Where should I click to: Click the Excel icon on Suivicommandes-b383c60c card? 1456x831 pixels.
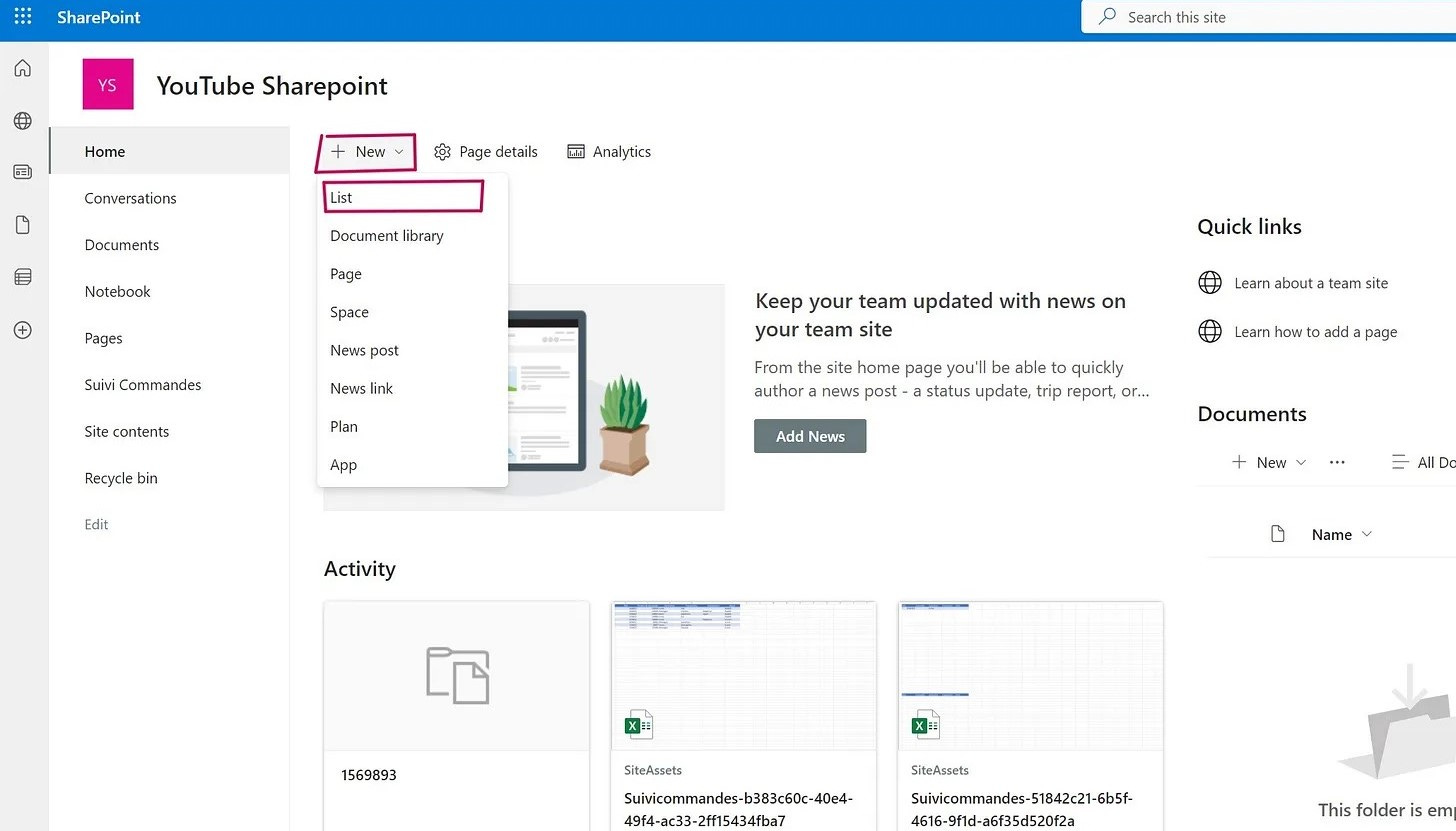point(639,724)
